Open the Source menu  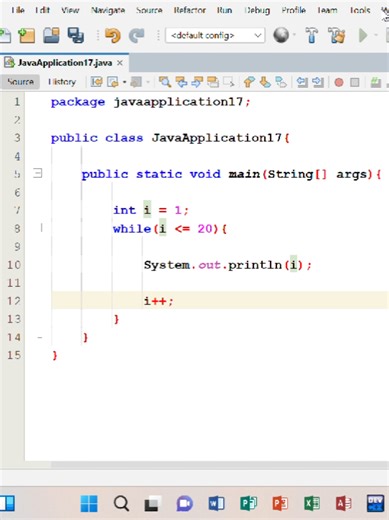pyautogui.click(x=149, y=10)
